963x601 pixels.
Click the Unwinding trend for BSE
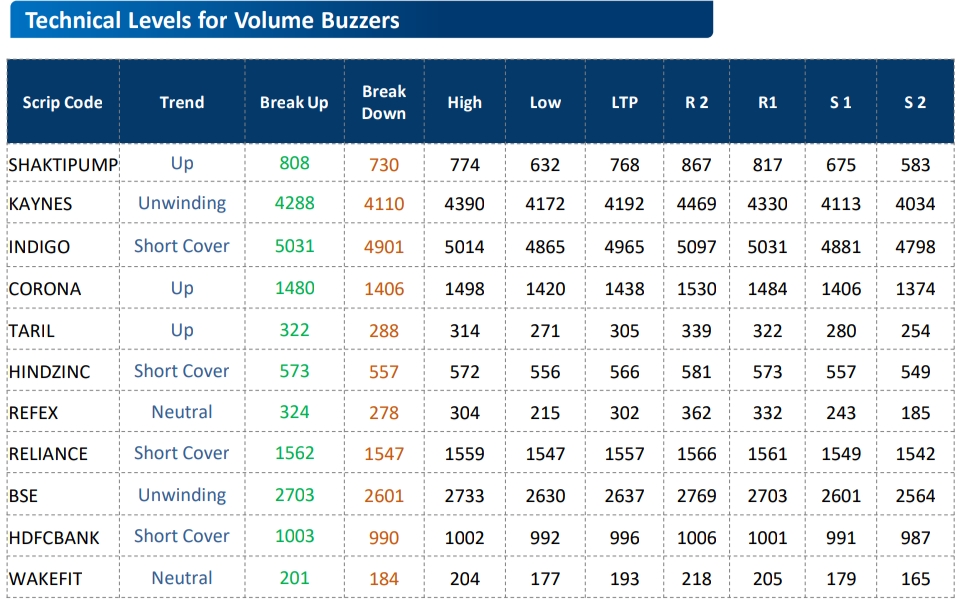pyautogui.click(x=182, y=495)
